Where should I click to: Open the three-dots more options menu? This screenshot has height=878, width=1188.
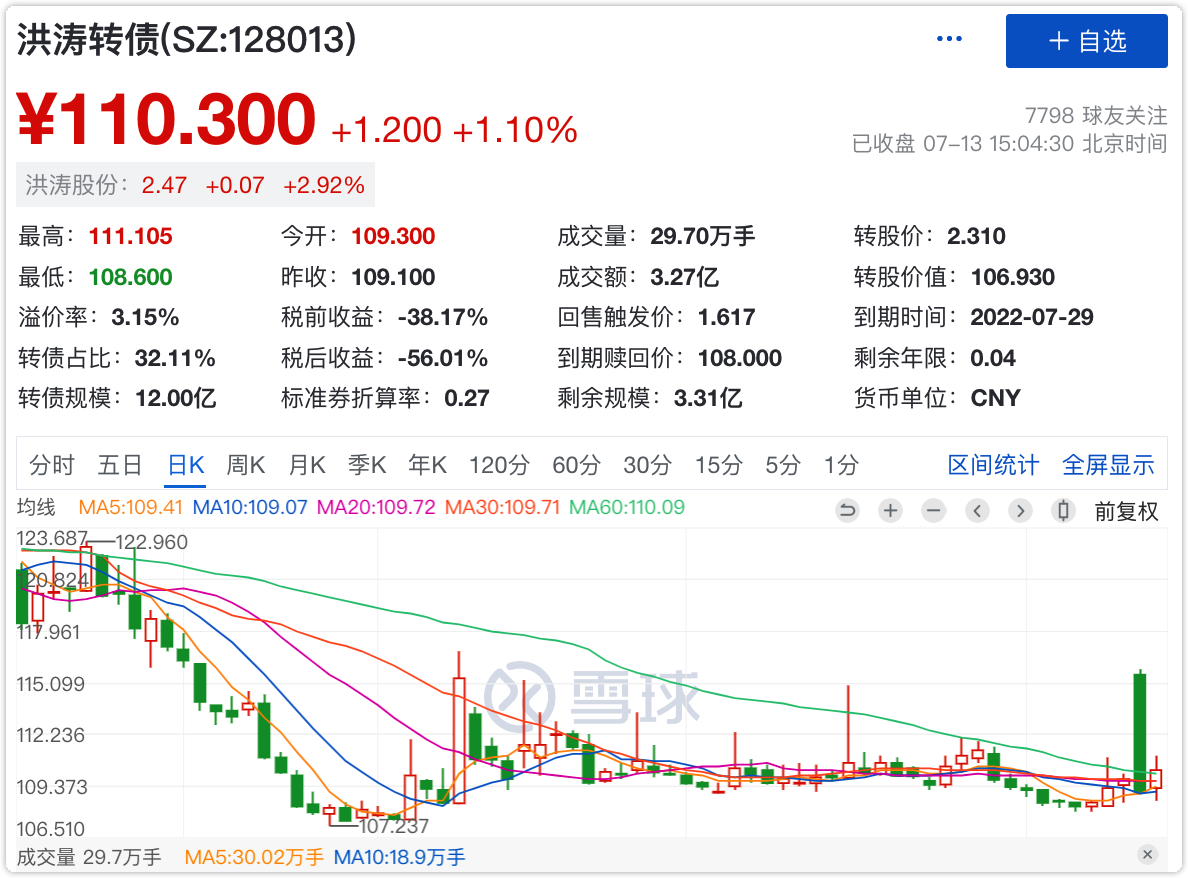pyautogui.click(x=948, y=39)
